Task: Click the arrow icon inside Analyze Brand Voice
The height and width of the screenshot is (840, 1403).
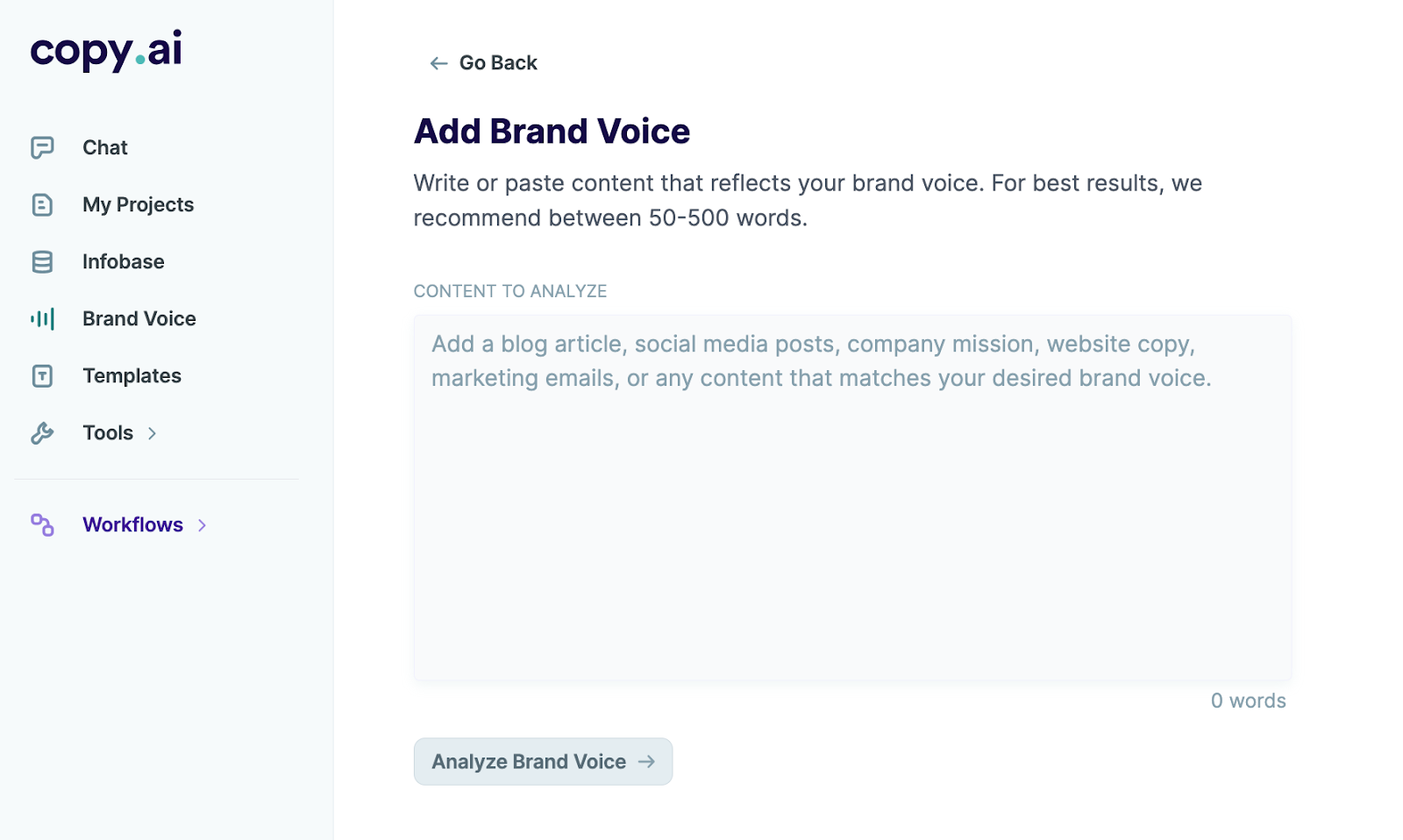Action: [647, 762]
